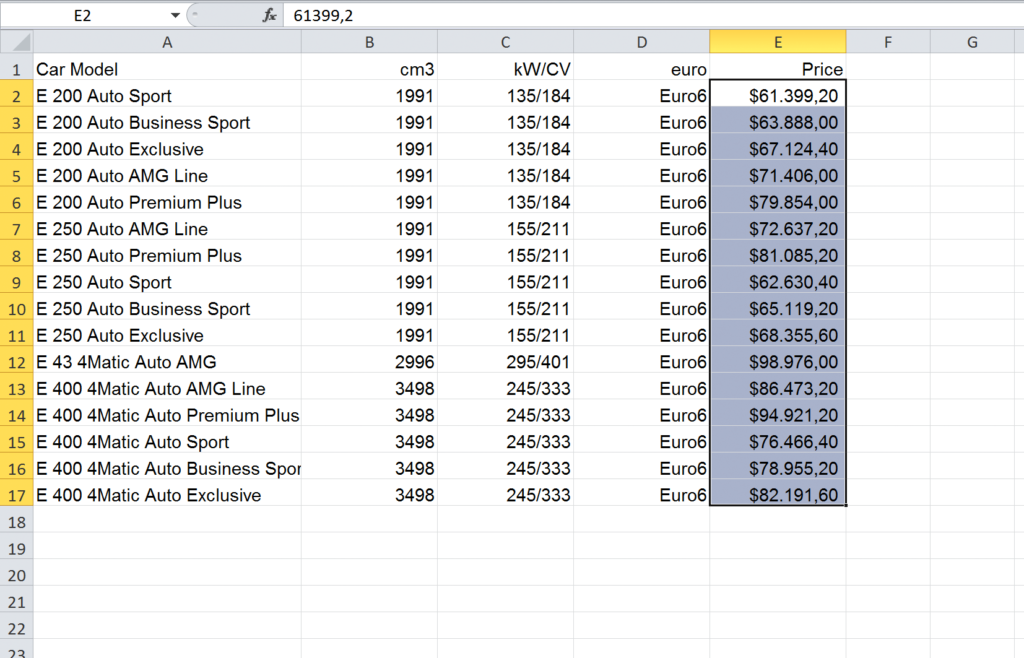Image resolution: width=1024 pixels, height=658 pixels.
Task: Select cell 'E 200 Auto Premium Plus'
Action: (167, 202)
